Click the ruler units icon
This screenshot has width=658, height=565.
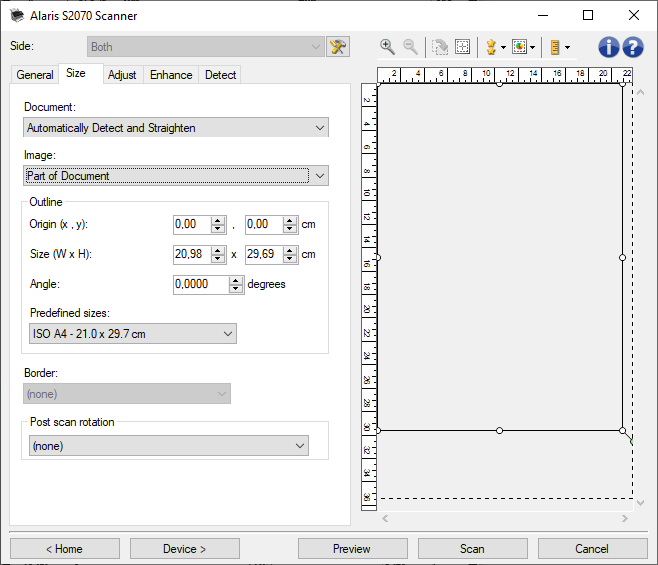pos(556,47)
